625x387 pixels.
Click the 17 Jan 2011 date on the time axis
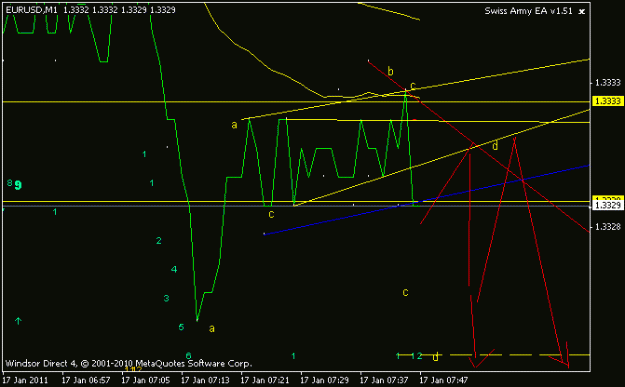tap(25, 380)
